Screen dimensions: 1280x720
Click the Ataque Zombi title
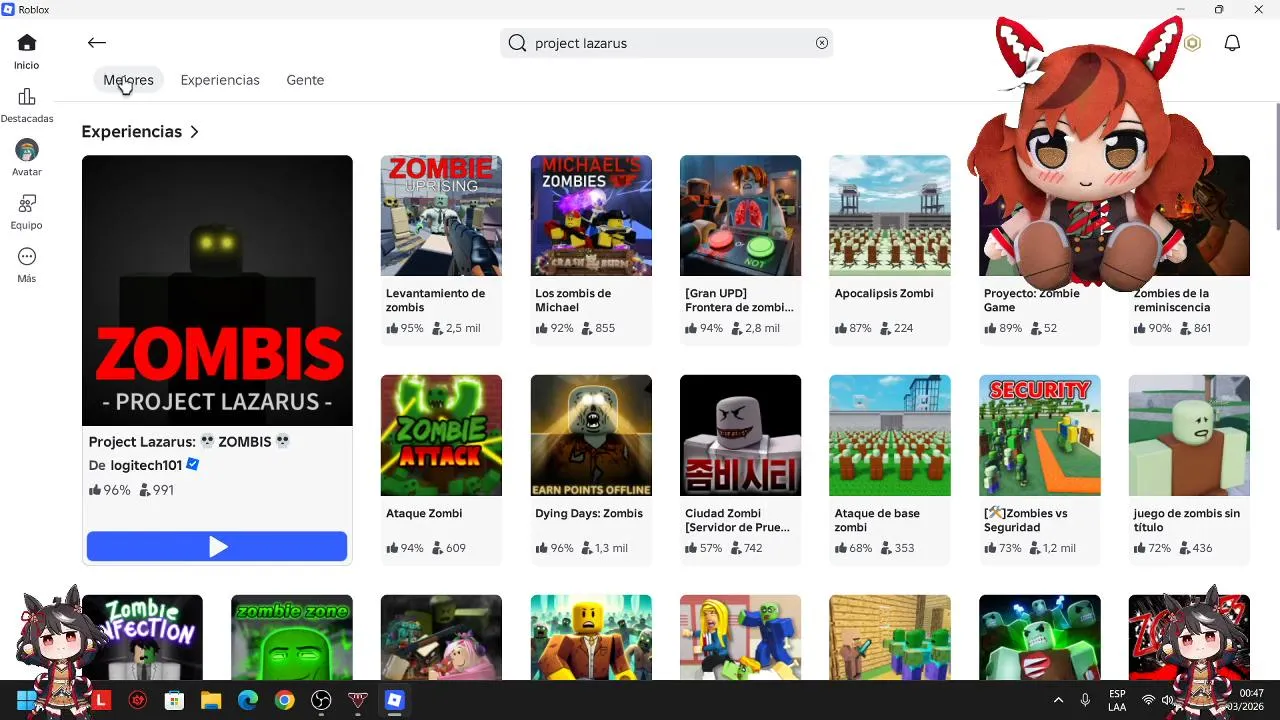[424, 513]
